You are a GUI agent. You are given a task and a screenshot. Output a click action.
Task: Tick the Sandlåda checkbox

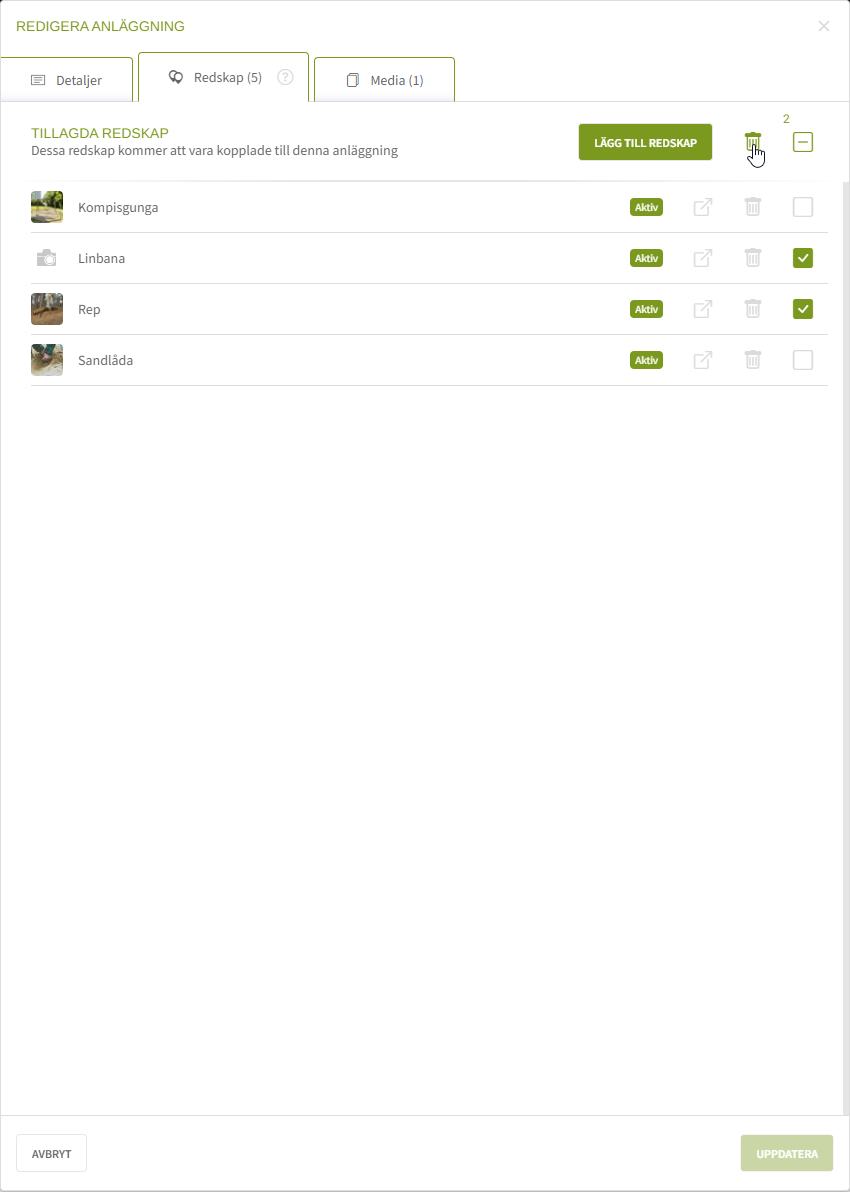tap(803, 360)
